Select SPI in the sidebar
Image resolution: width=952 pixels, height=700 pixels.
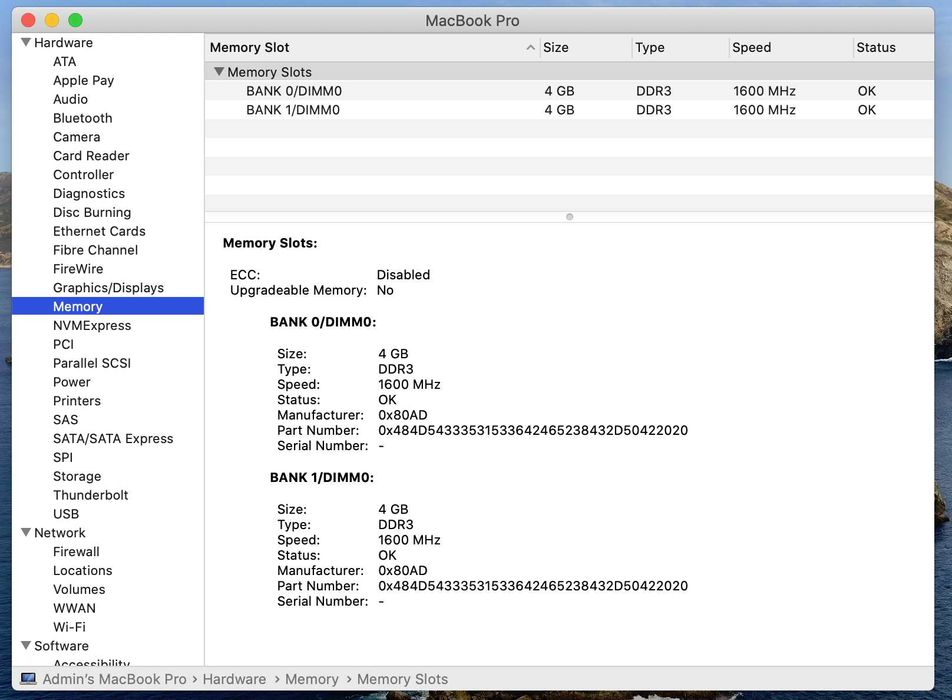[x=63, y=457]
